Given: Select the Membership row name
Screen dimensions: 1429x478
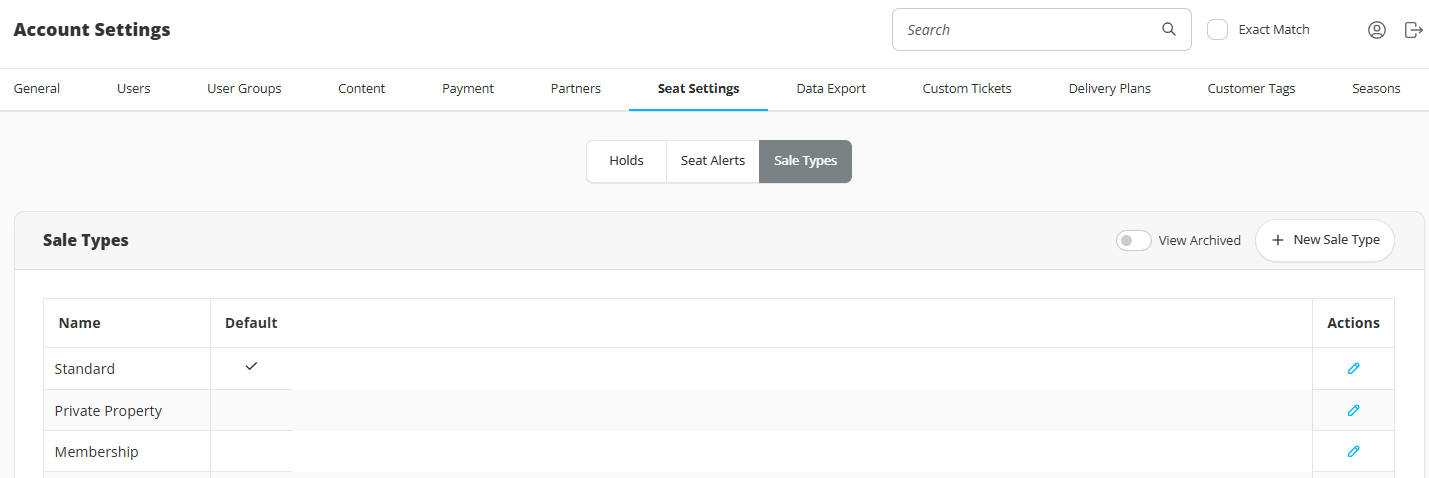Looking at the screenshot, I should point(96,452).
